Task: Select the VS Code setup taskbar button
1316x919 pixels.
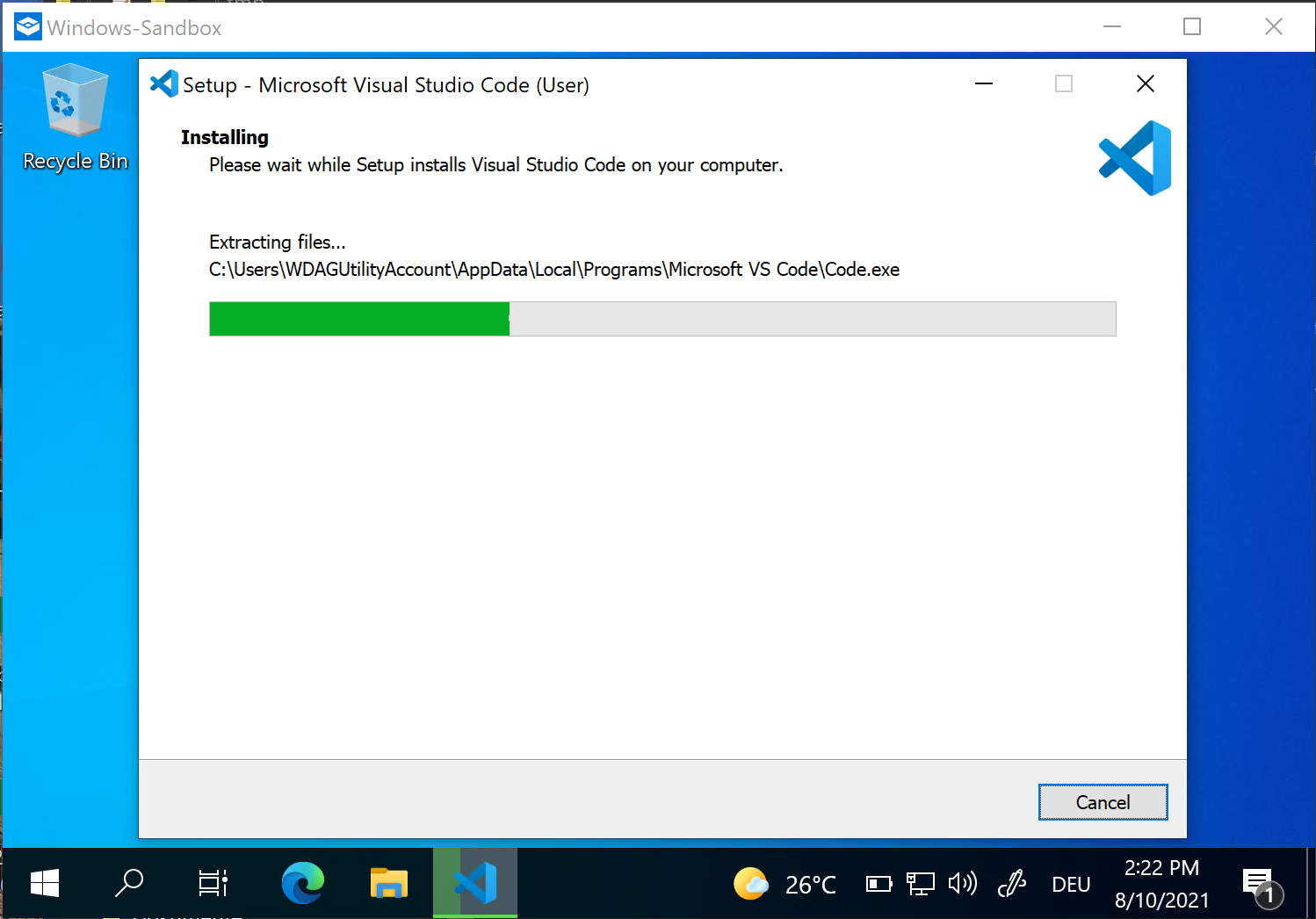Action: point(475,883)
